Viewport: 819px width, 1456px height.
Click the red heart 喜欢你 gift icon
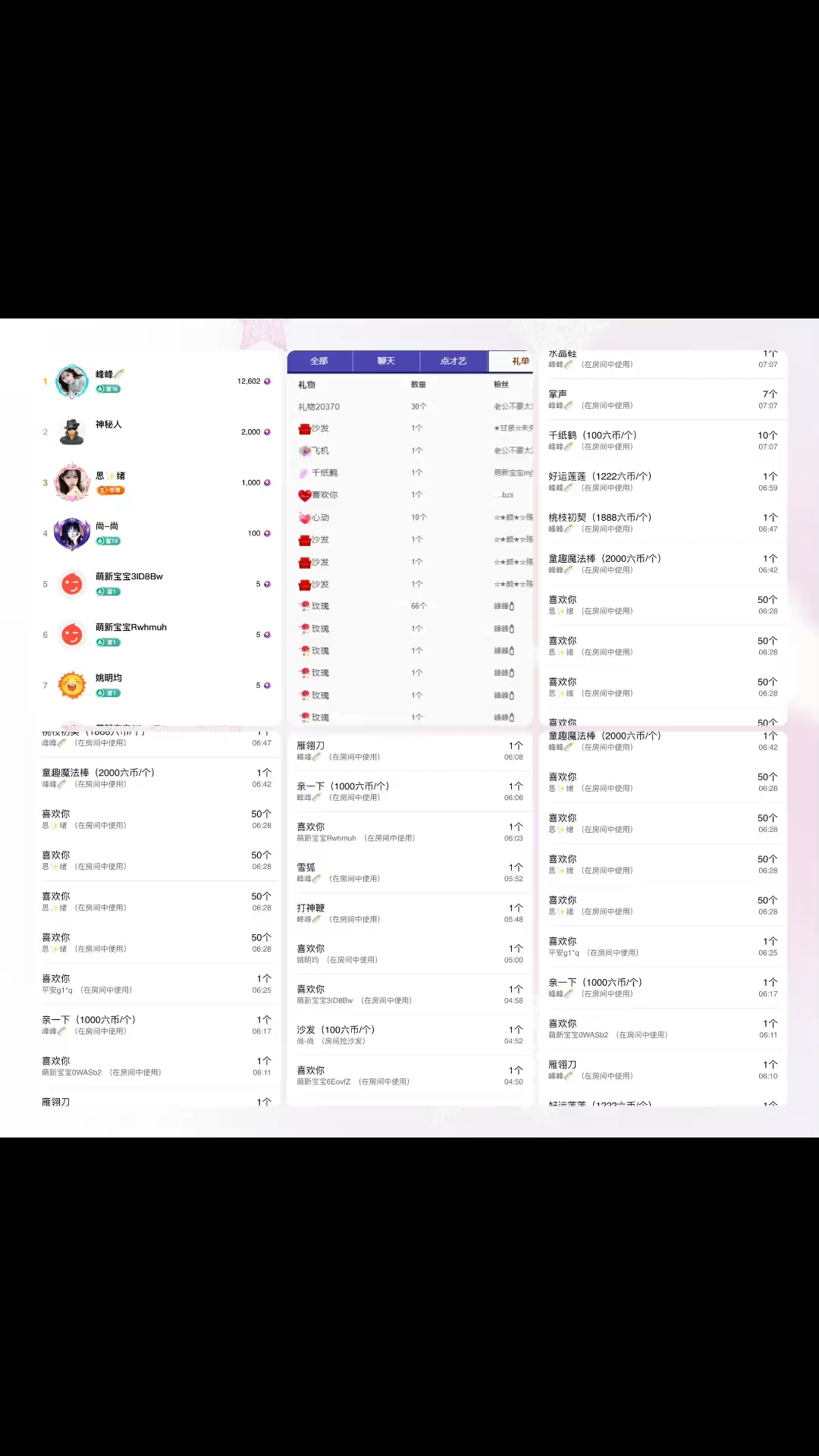click(x=305, y=495)
